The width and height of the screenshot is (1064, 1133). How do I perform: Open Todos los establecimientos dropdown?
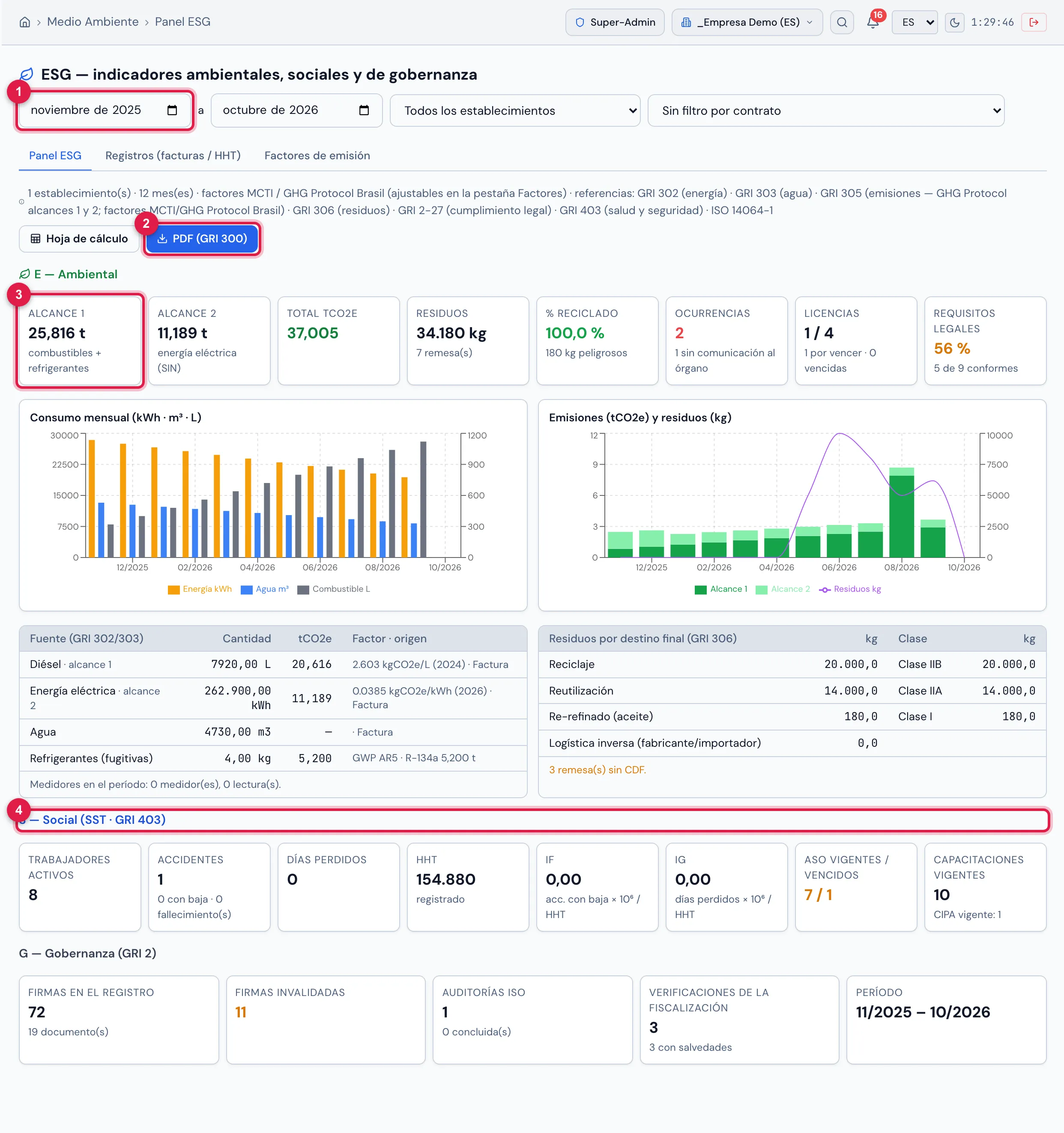pyautogui.click(x=515, y=110)
